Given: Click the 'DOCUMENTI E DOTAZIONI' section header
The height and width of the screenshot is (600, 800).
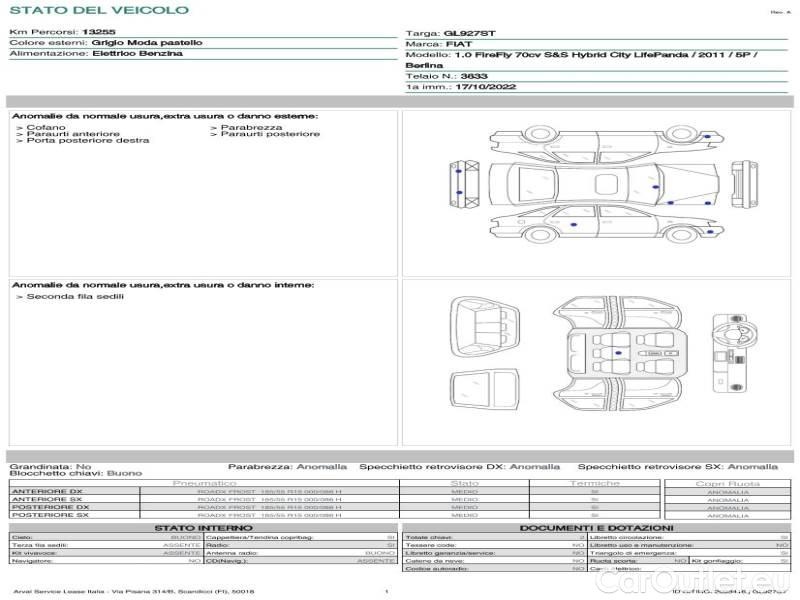Looking at the screenshot, I should click(x=596, y=528).
